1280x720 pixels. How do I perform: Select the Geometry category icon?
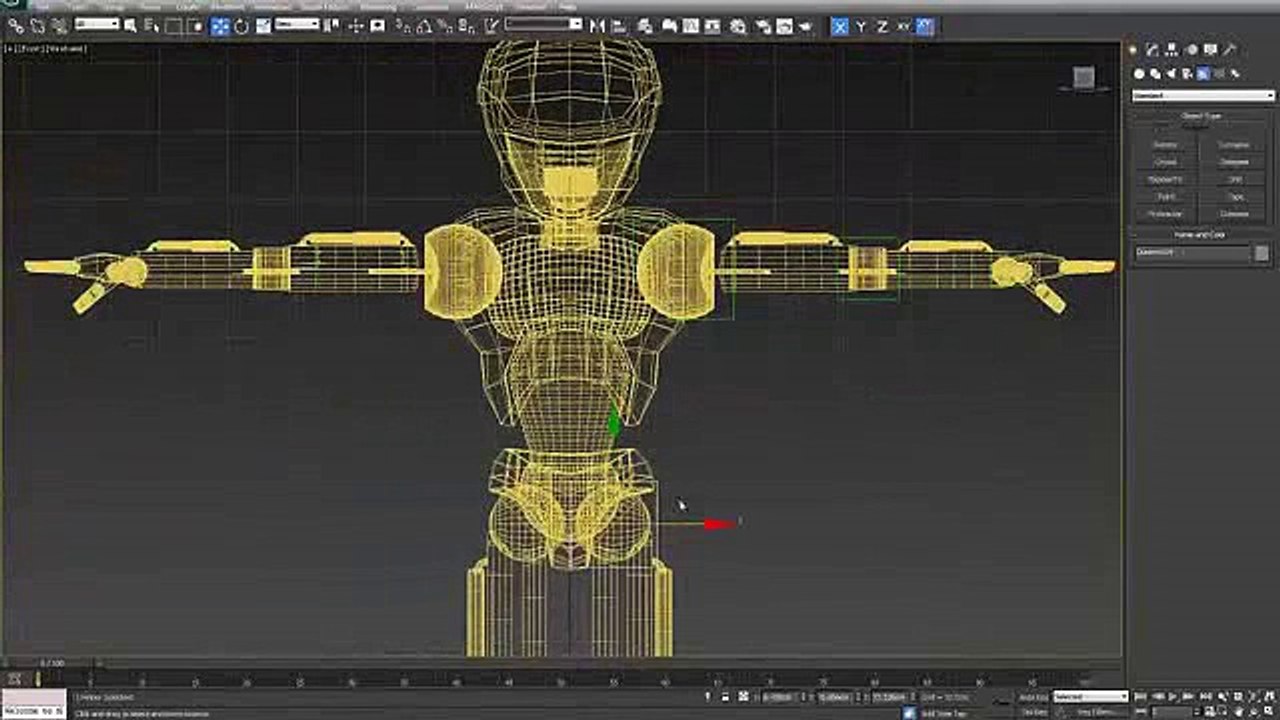(1139, 73)
